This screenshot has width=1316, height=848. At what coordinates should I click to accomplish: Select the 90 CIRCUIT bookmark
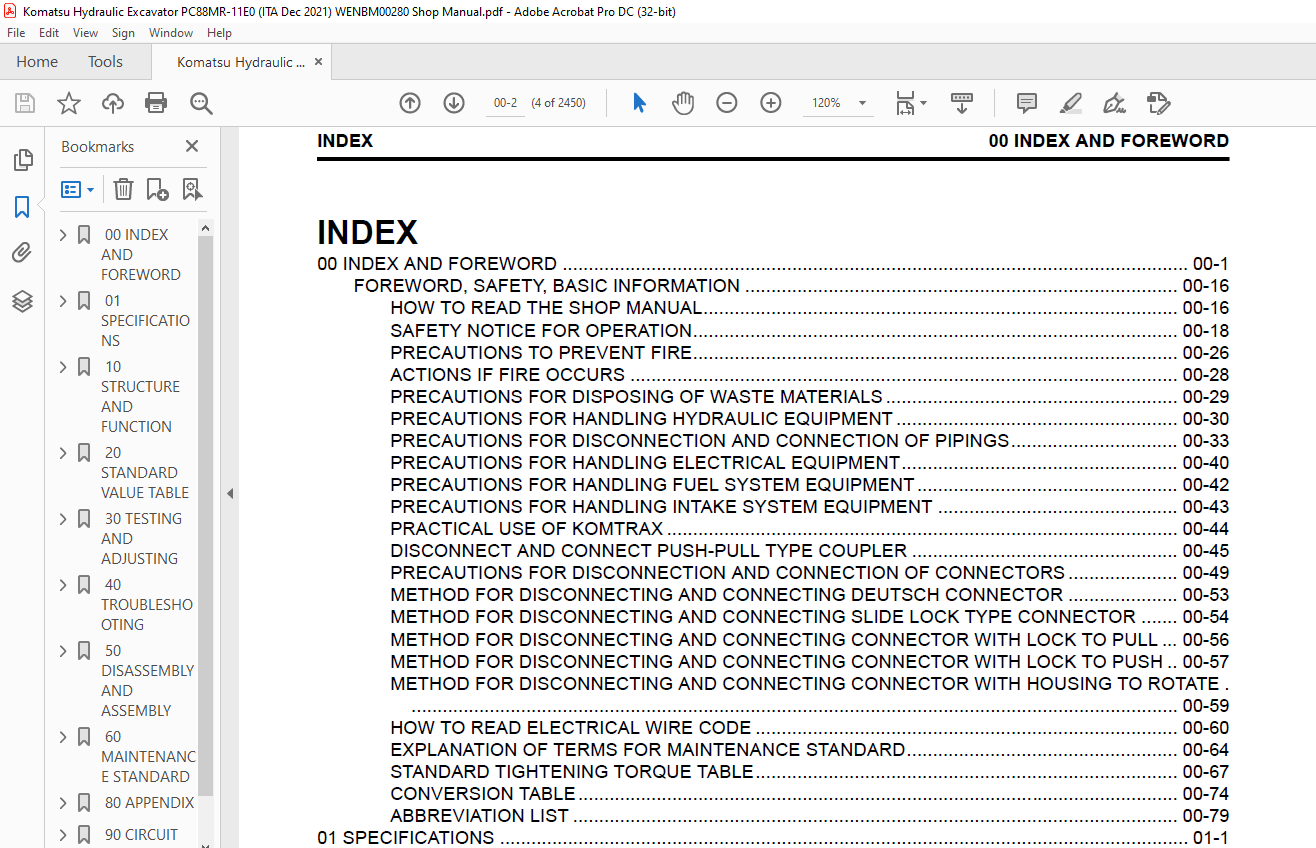(141, 835)
